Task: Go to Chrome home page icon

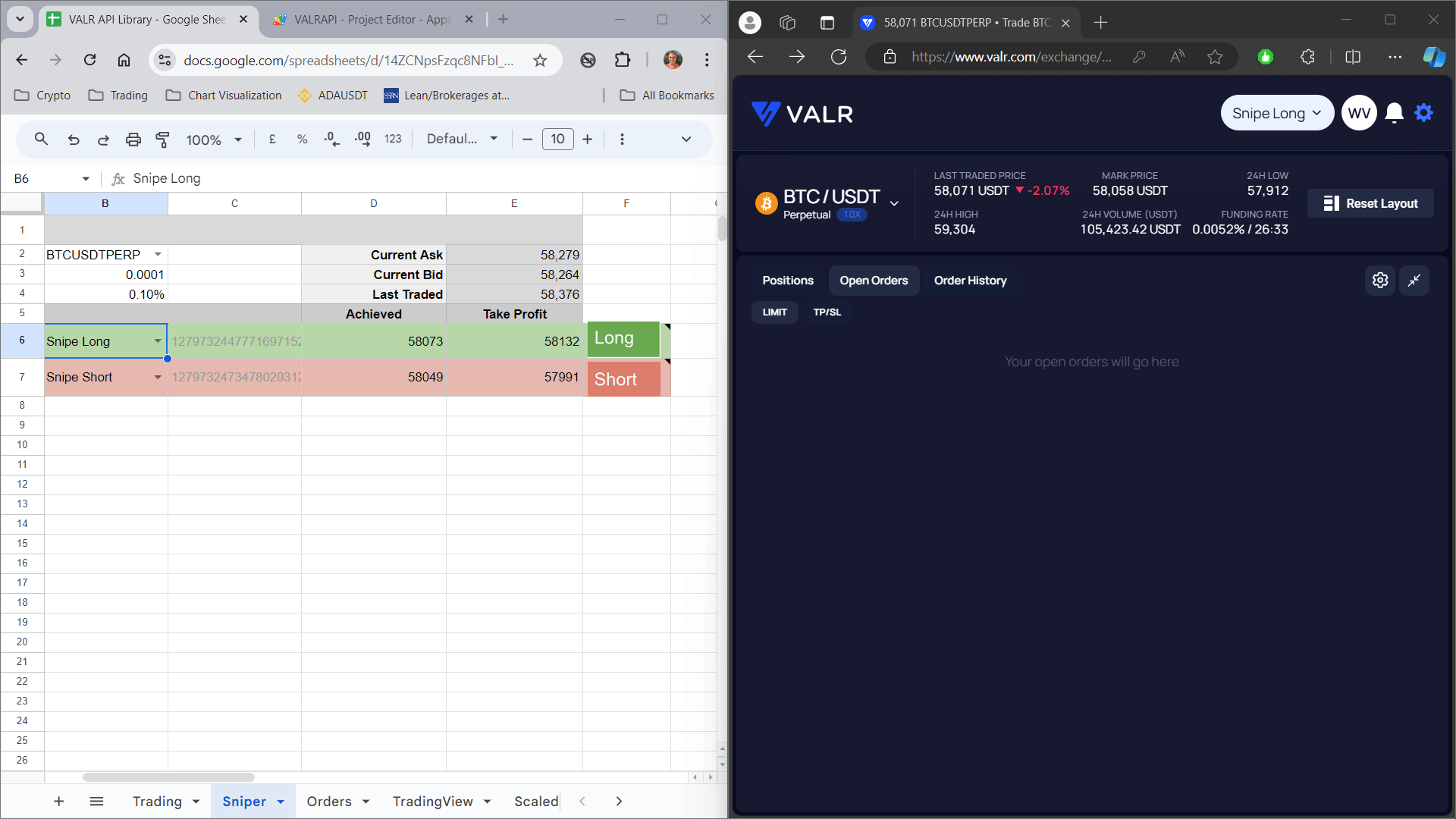Action: pos(124,60)
